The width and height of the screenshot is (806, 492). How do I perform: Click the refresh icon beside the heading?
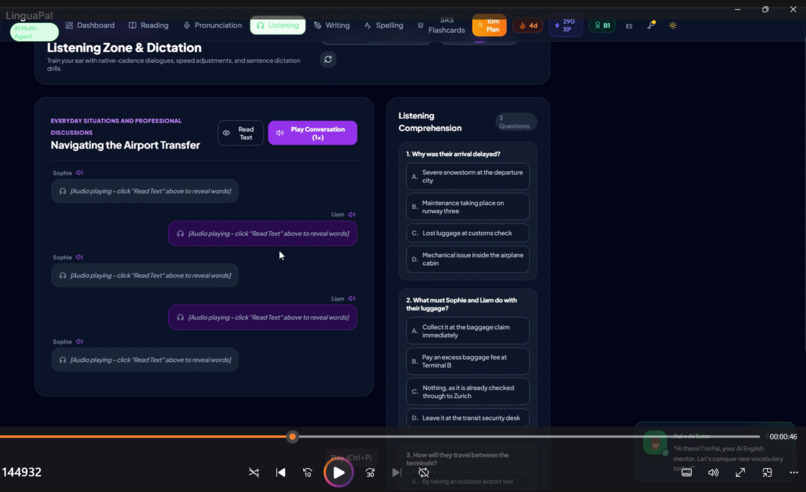pos(328,59)
